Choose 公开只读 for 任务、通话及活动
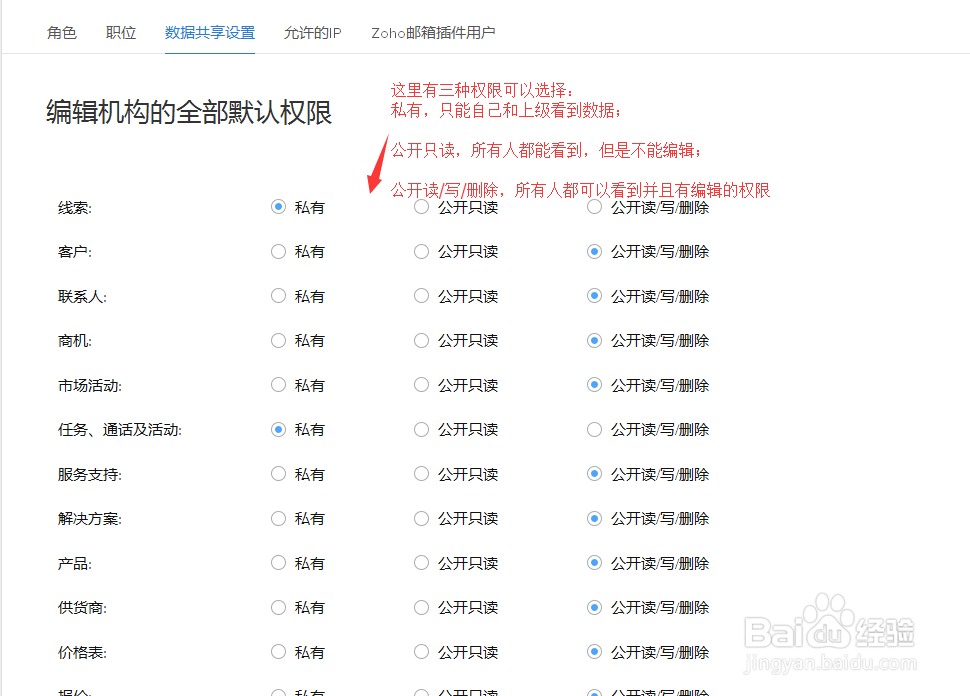The width and height of the screenshot is (970, 696). tap(422, 430)
